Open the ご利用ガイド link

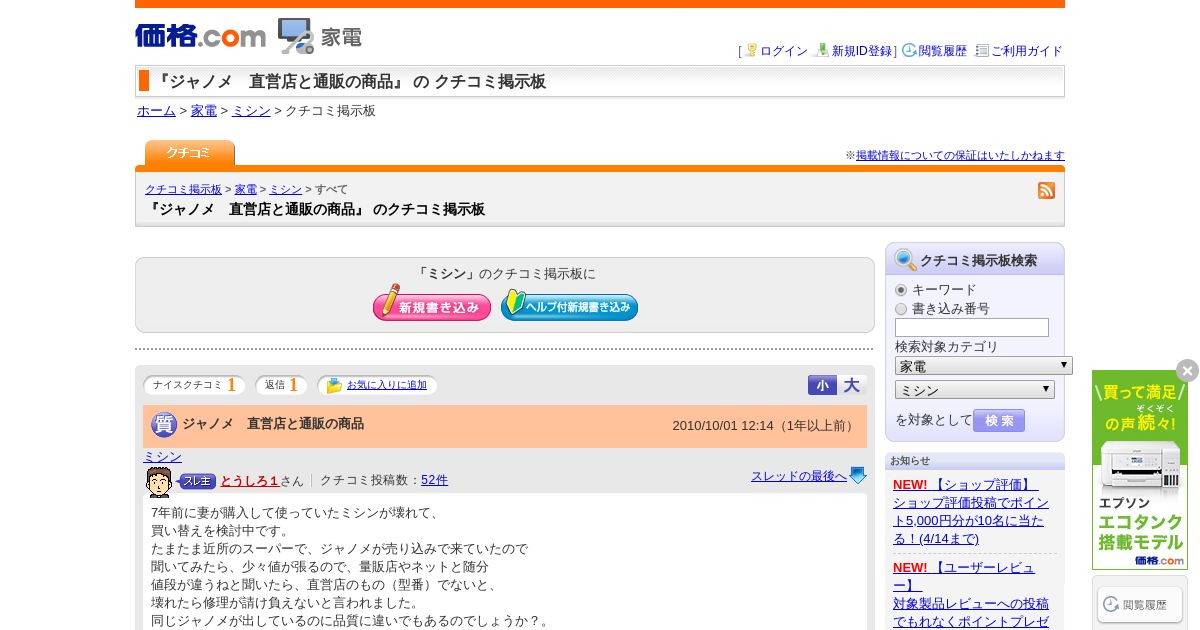(x=1027, y=51)
